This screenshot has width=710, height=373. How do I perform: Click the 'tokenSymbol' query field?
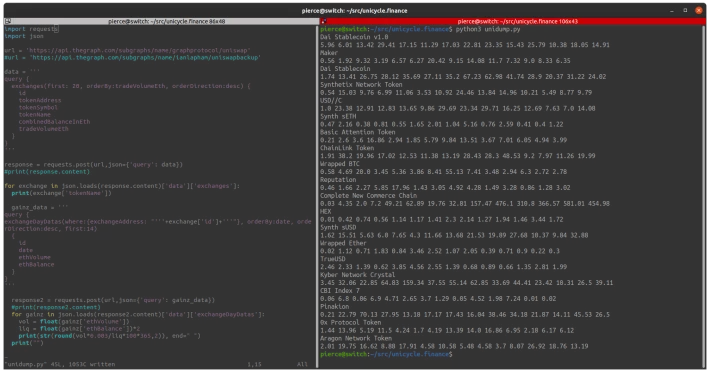[x=38, y=108]
